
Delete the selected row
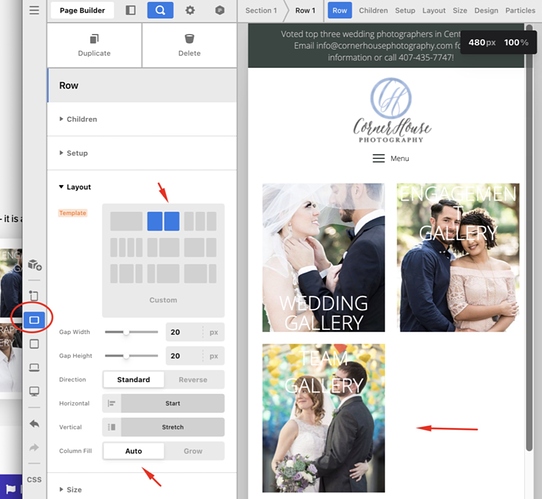(x=189, y=45)
